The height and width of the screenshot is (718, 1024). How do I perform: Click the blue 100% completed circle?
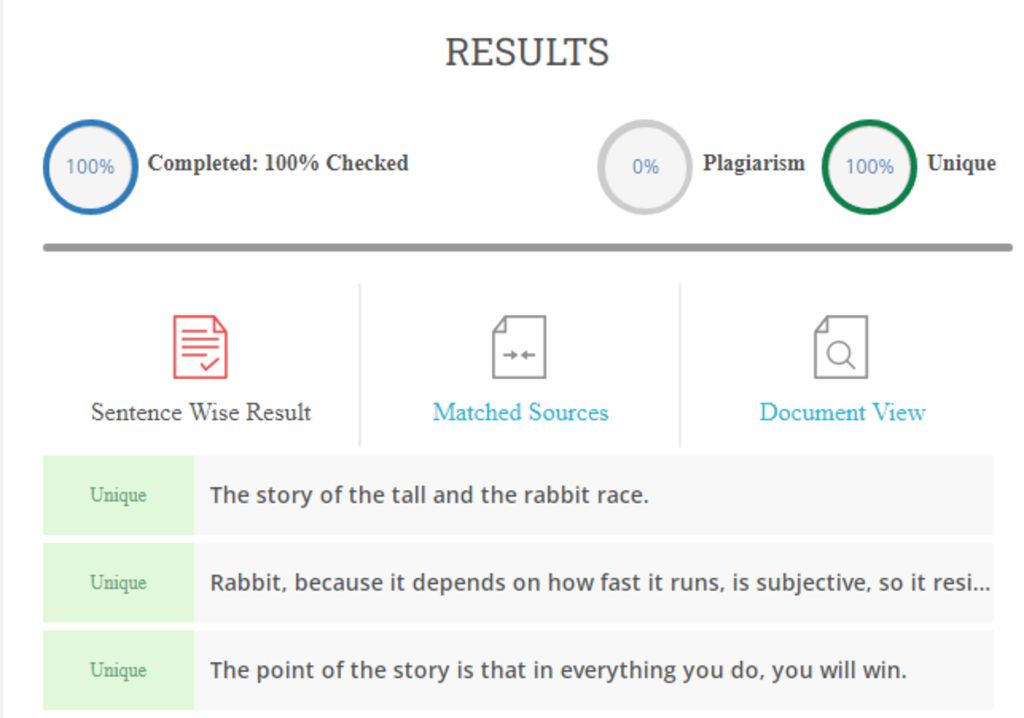(90, 167)
